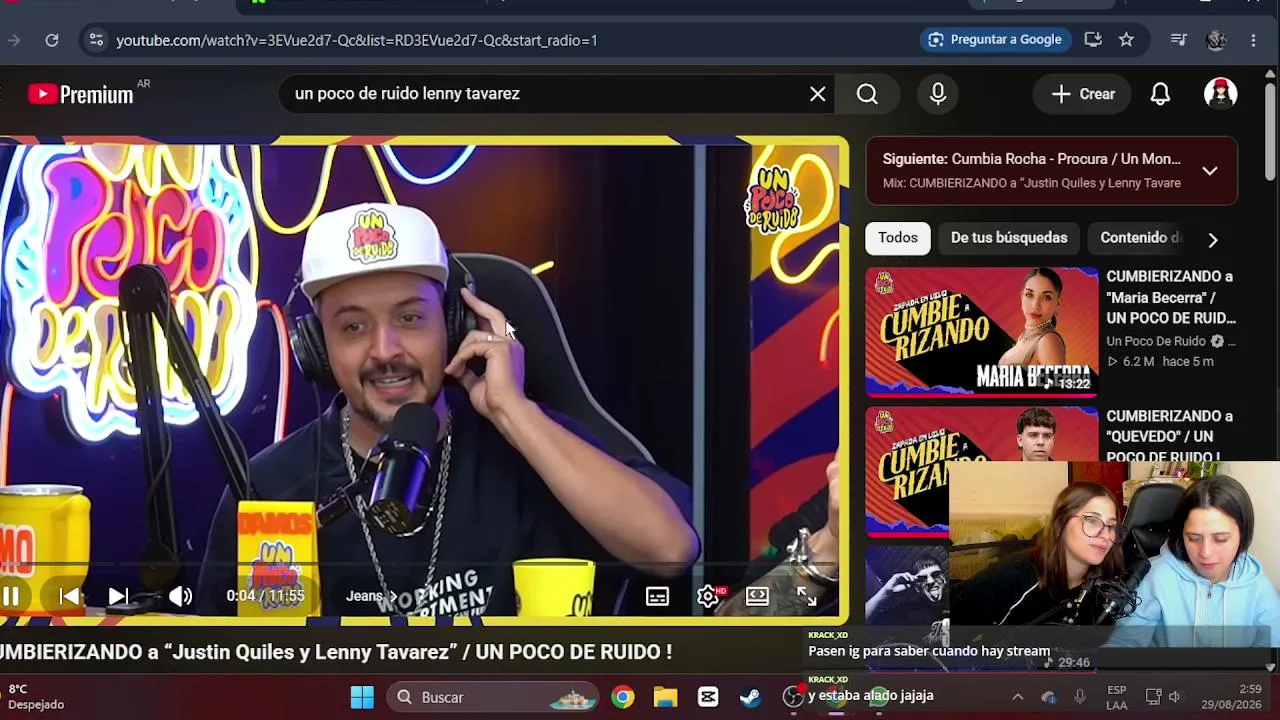Click the Preguntar a Google button

[996, 40]
